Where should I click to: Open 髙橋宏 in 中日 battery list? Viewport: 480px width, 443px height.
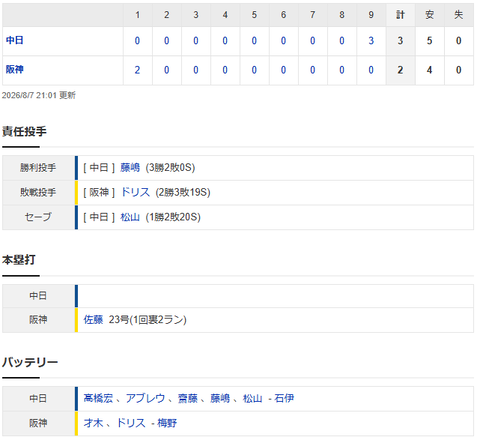[x=98, y=398]
